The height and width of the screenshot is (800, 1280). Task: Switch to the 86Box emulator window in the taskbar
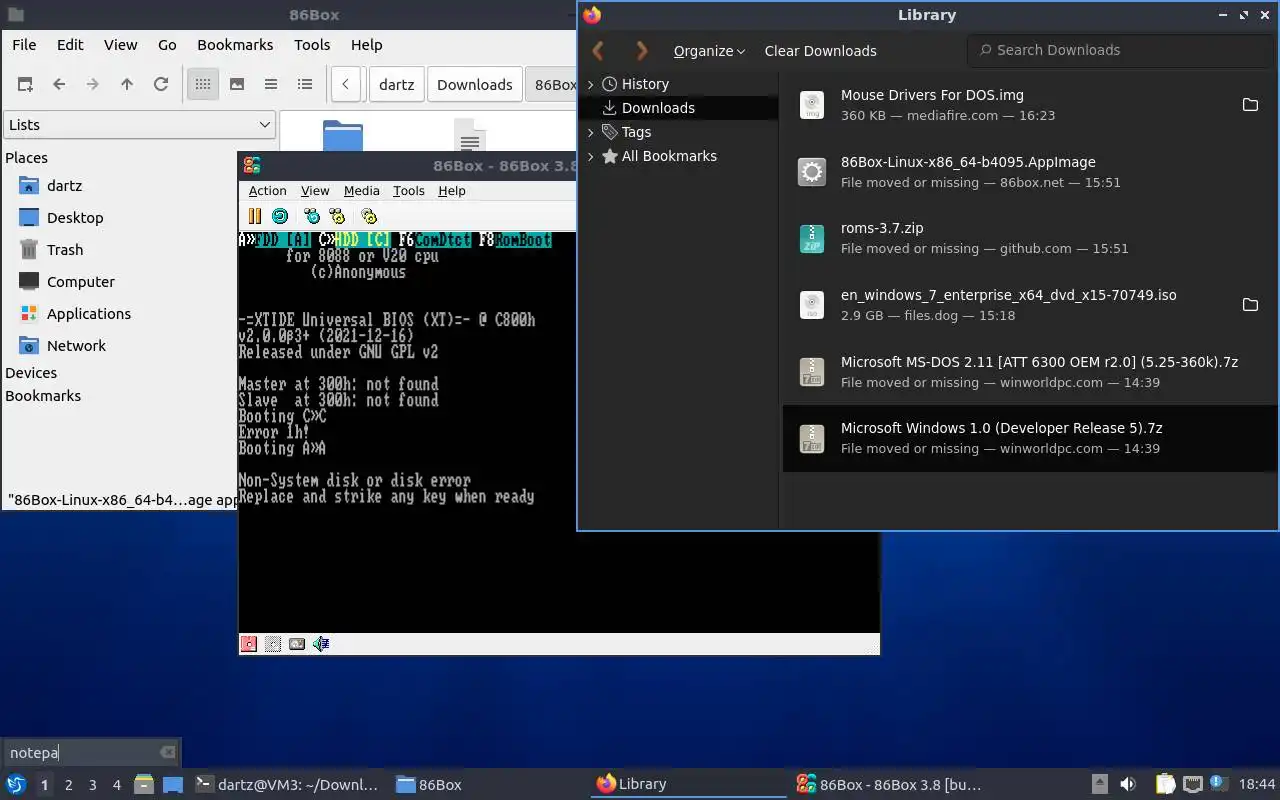[x=888, y=785]
